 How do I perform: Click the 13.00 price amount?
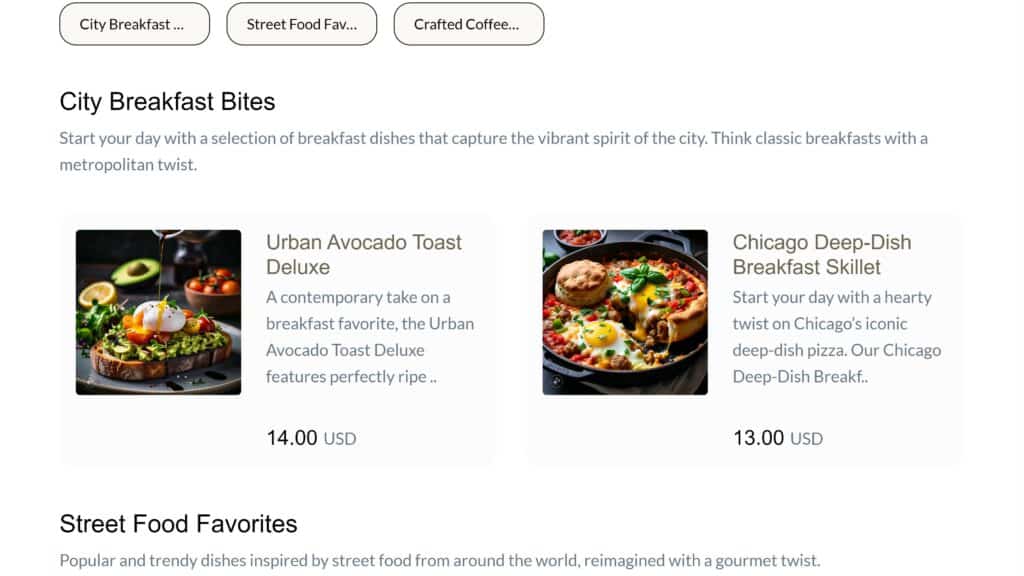tap(758, 438)
